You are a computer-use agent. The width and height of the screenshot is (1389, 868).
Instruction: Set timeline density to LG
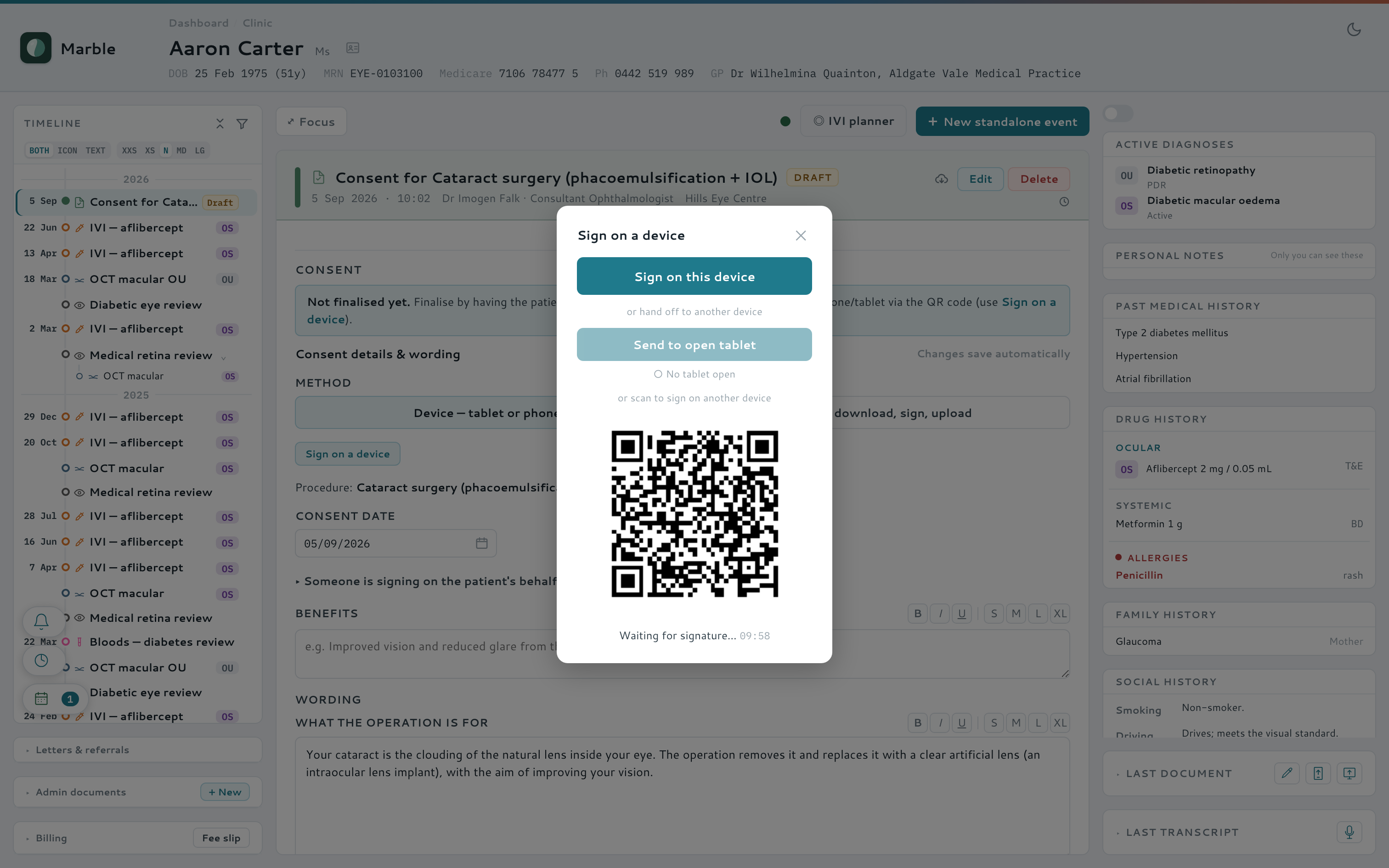[200, 151]
